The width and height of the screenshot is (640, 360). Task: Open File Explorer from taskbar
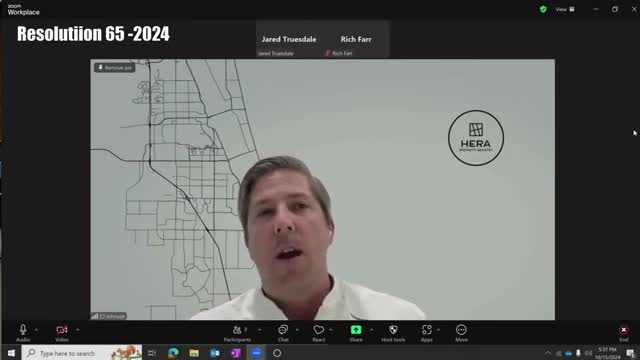coord(194,353)
